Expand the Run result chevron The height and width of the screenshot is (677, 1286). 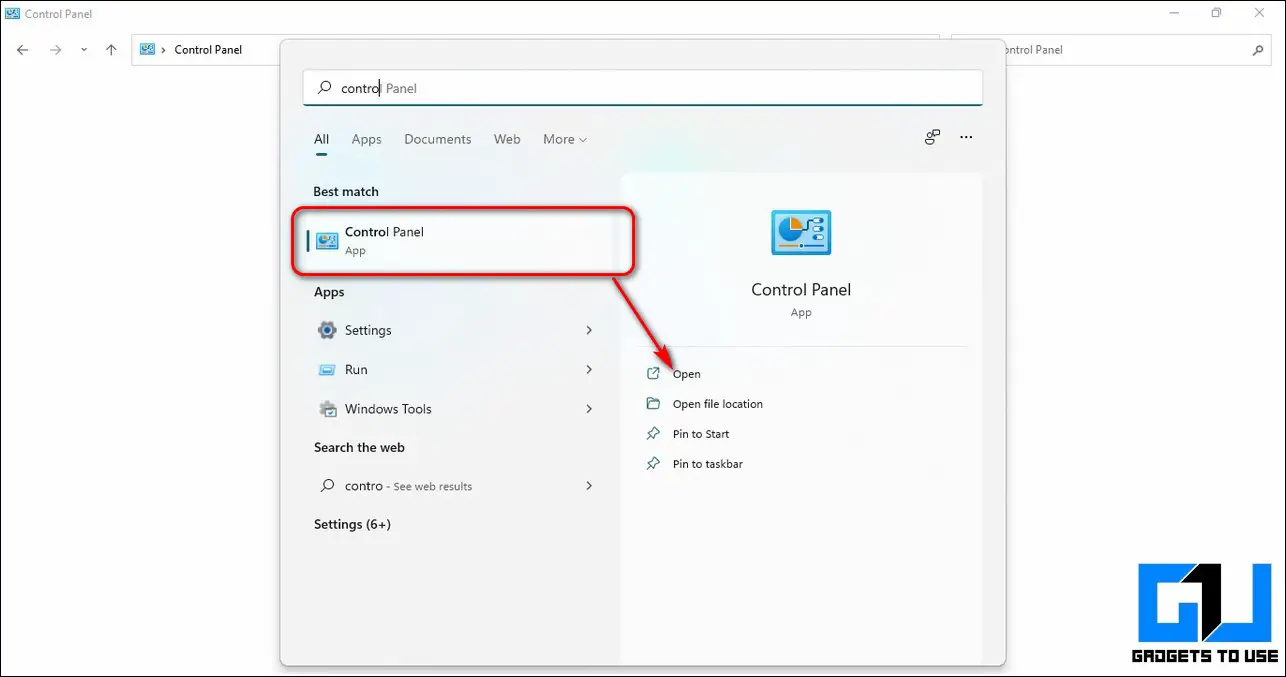point(589,370)
